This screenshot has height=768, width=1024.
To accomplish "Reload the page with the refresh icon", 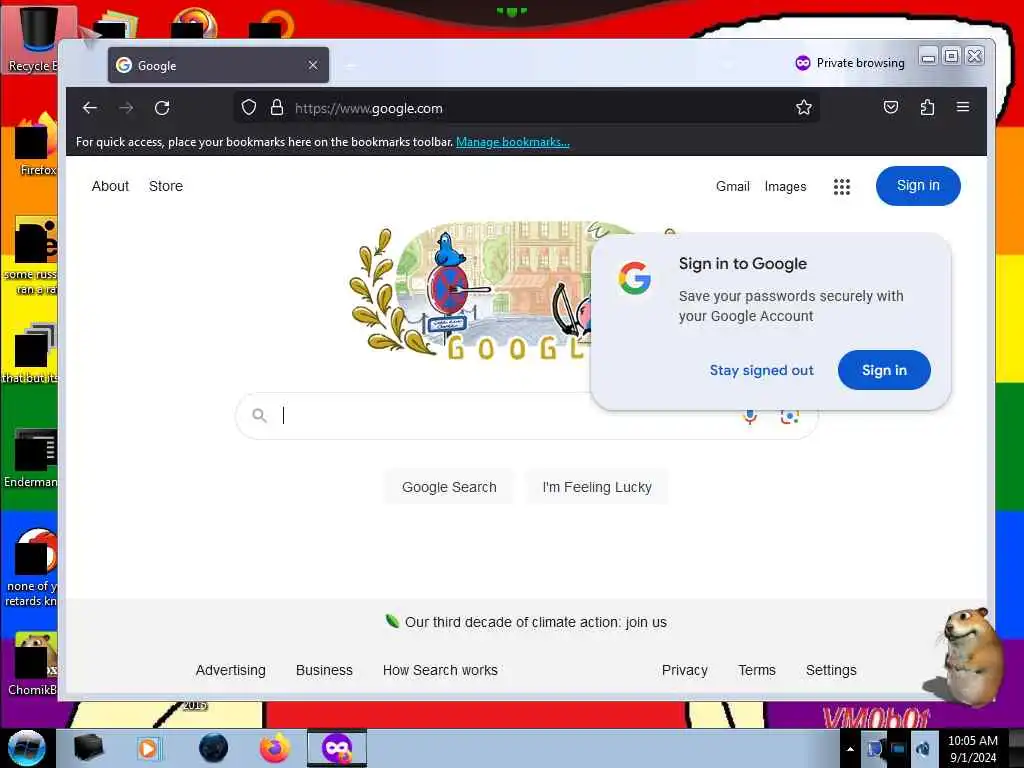I will (162, 108).
